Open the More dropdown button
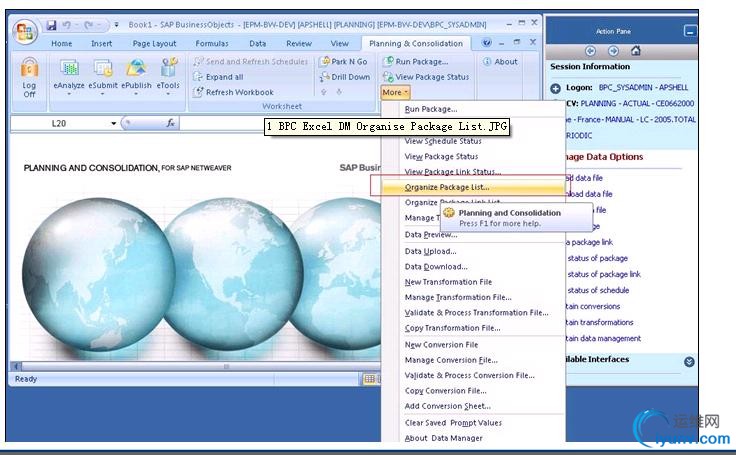736x455 pixels. pyautogui.click(x=395, y=93)
